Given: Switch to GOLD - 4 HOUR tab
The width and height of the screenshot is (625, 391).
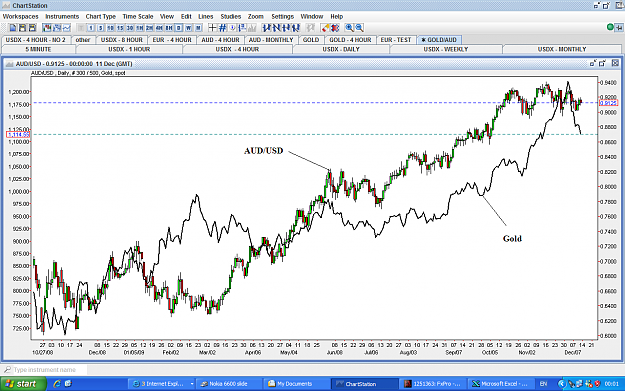Looking at the screenshot, I should point(350,40).
